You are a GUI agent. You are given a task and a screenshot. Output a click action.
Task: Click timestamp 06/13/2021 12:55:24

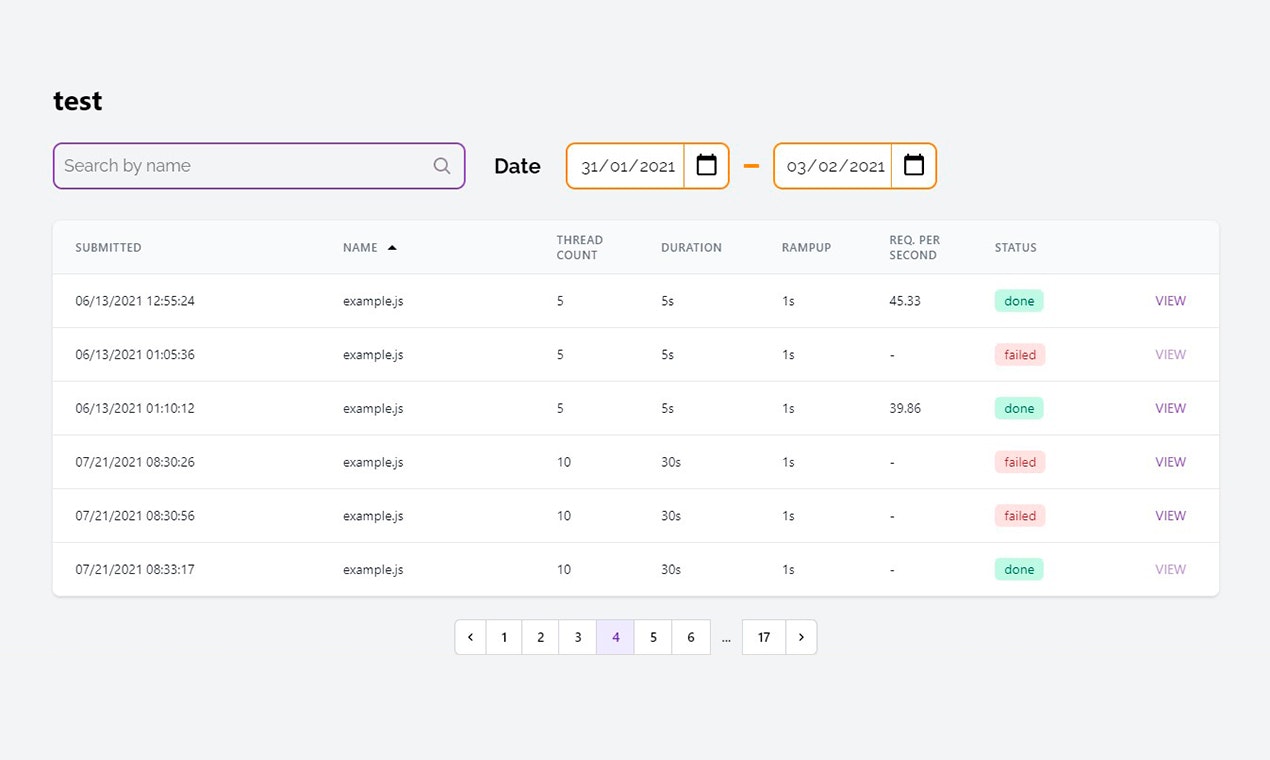[x=135, y=301]
